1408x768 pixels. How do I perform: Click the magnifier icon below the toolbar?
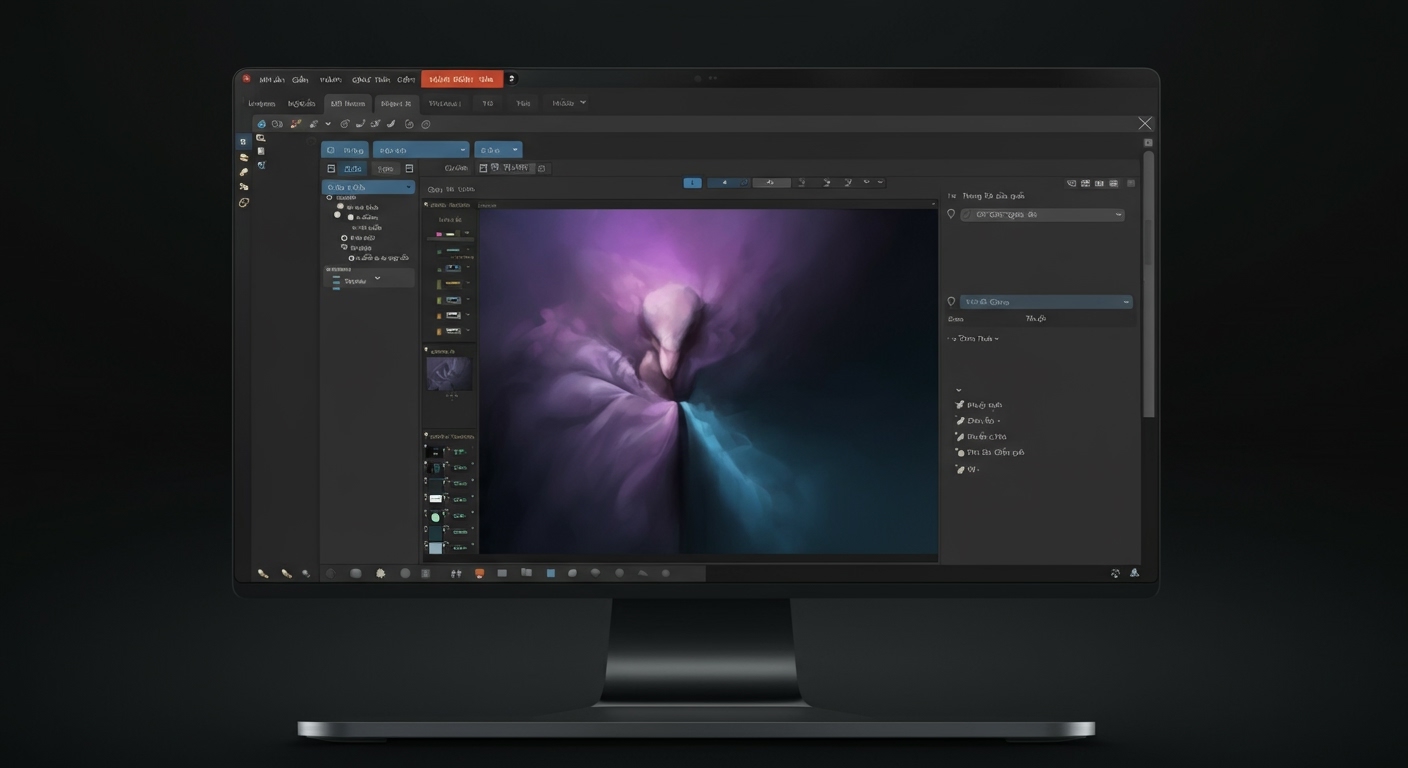[x=261, y=138]
